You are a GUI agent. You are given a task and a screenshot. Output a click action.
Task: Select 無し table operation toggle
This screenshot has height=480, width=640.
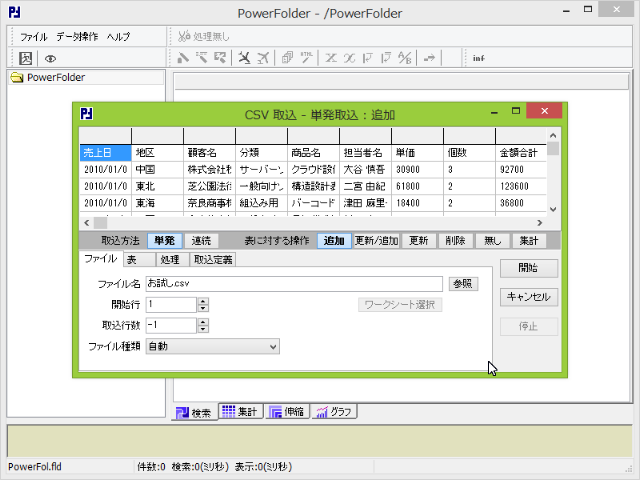[x=492, y=241]
